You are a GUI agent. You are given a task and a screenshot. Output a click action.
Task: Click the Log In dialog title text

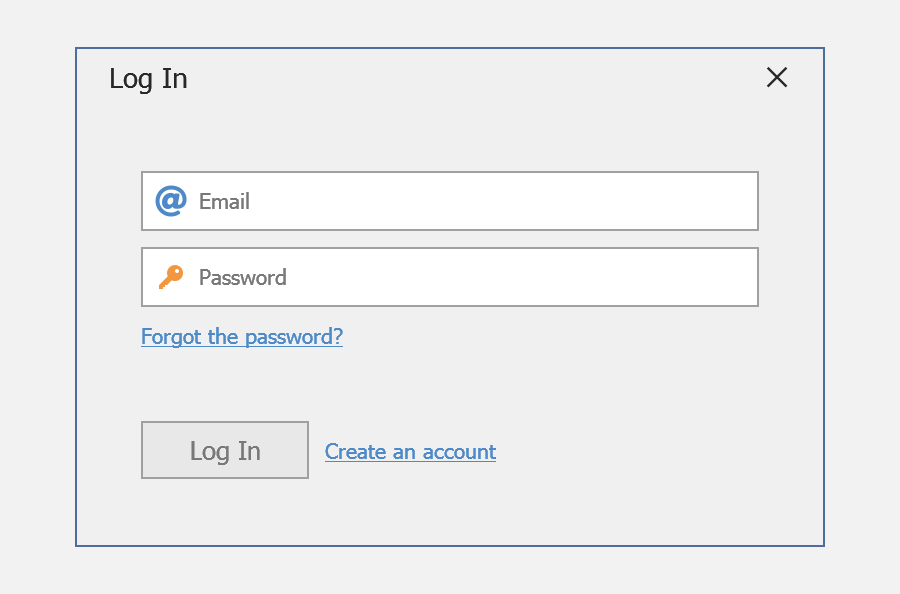[148, 79]
